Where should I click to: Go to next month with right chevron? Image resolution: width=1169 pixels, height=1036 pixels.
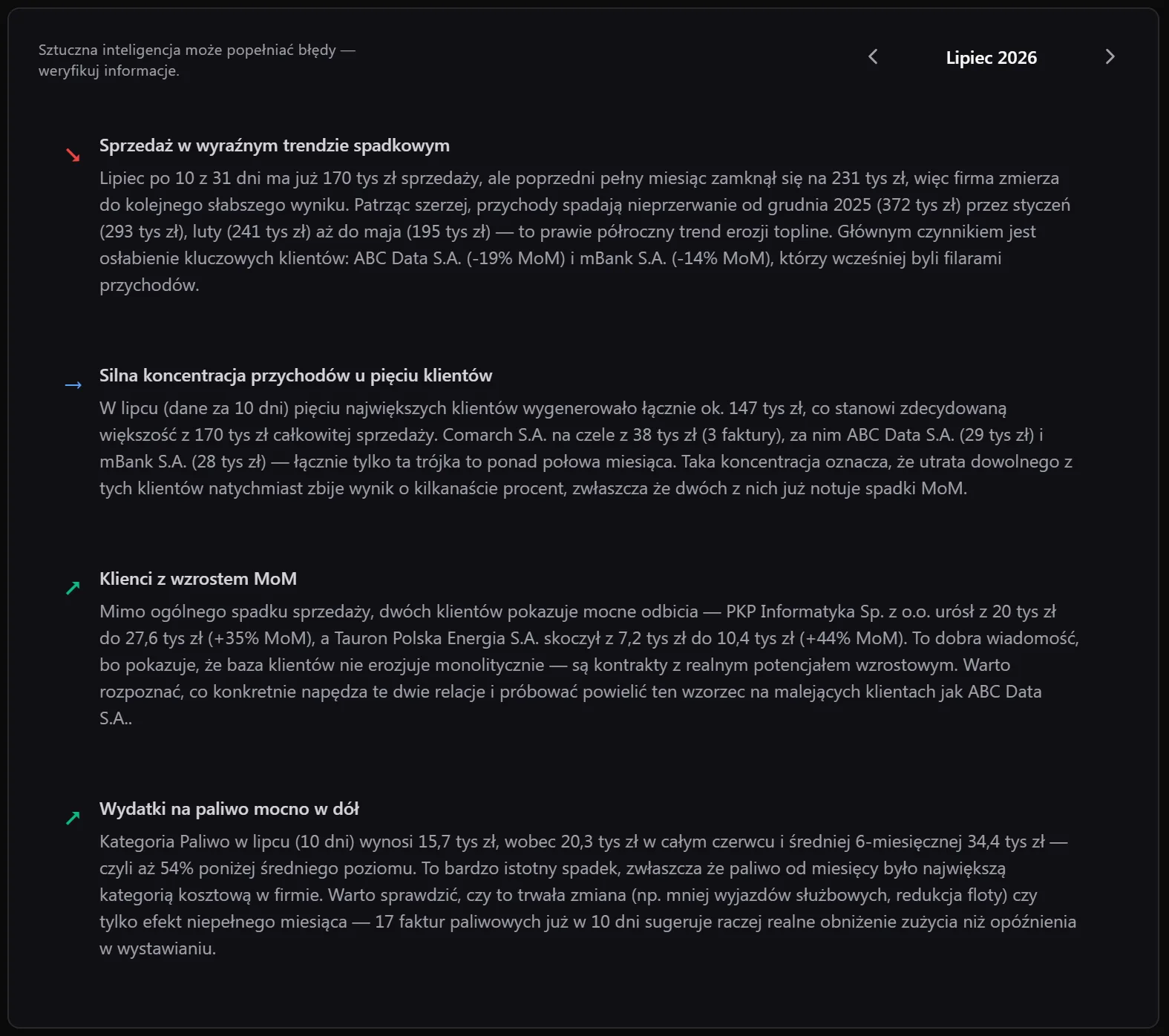[x=1110, y=57]
